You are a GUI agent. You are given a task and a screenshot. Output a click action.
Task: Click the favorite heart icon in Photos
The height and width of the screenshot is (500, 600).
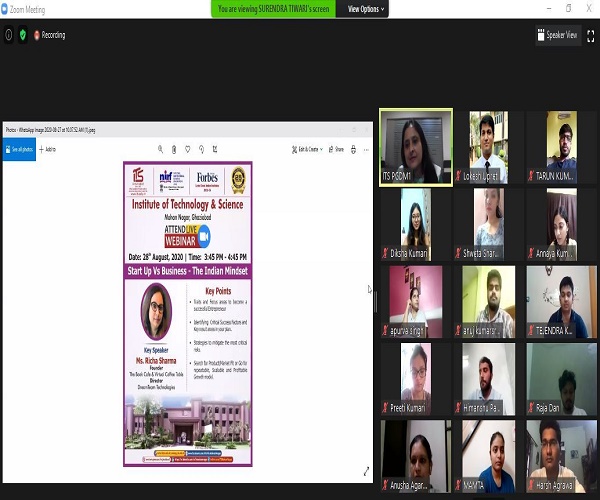(x=188, y=149)
